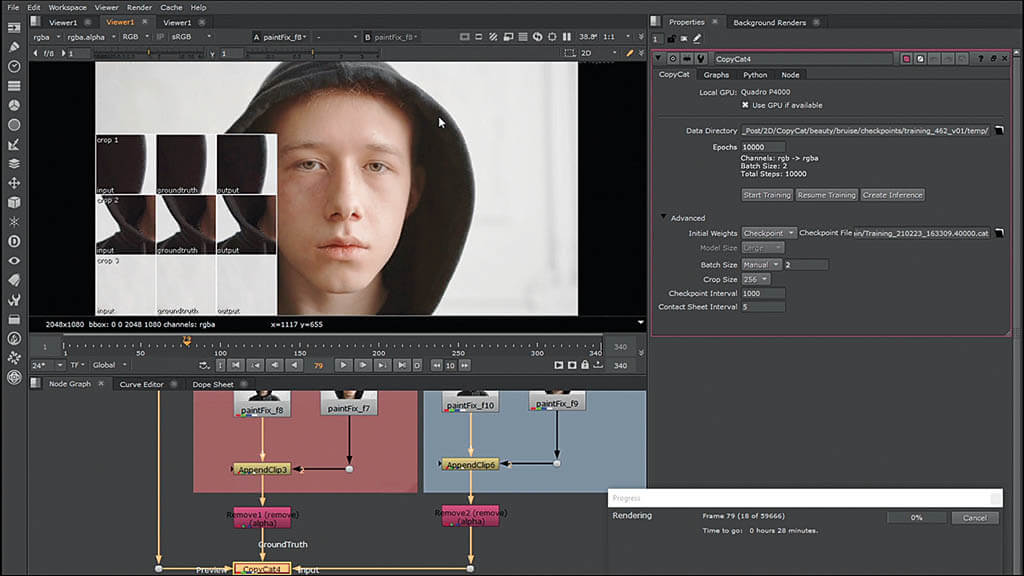
Task: Jump to the last frame button
Action: [401, 365]
